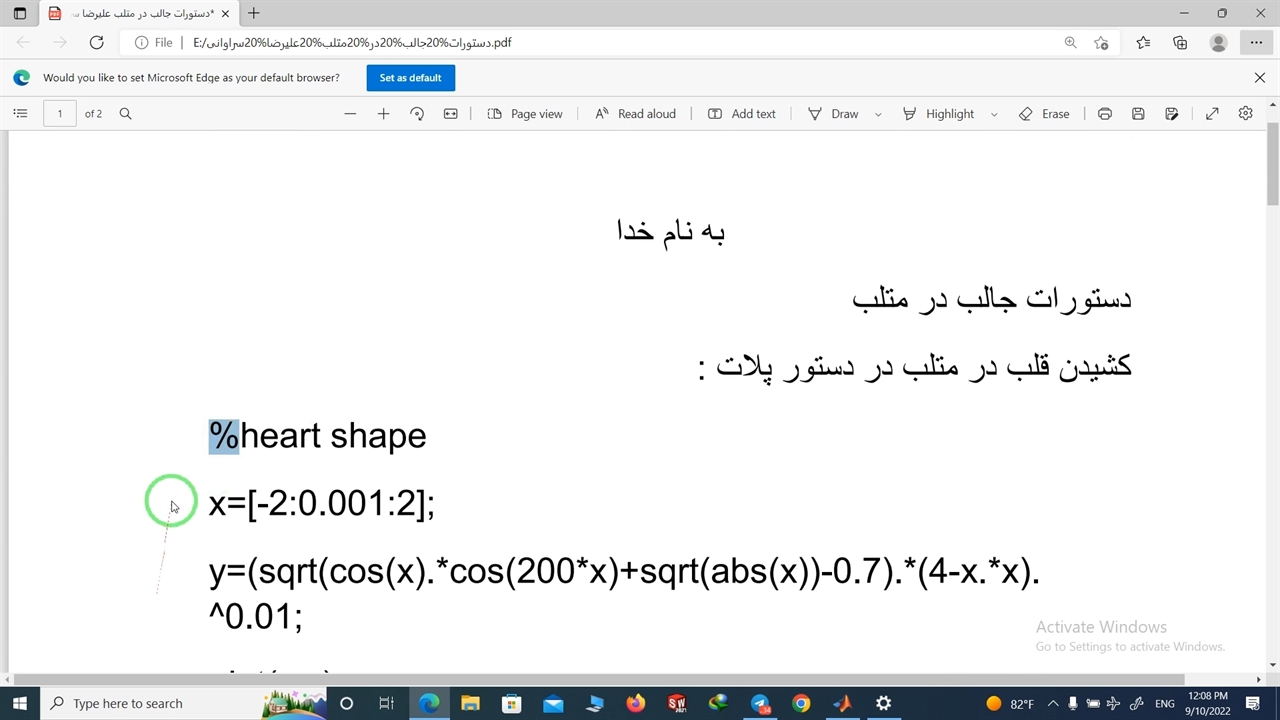
Task: Expand the Highlight color dropdown
Action: 993,114
